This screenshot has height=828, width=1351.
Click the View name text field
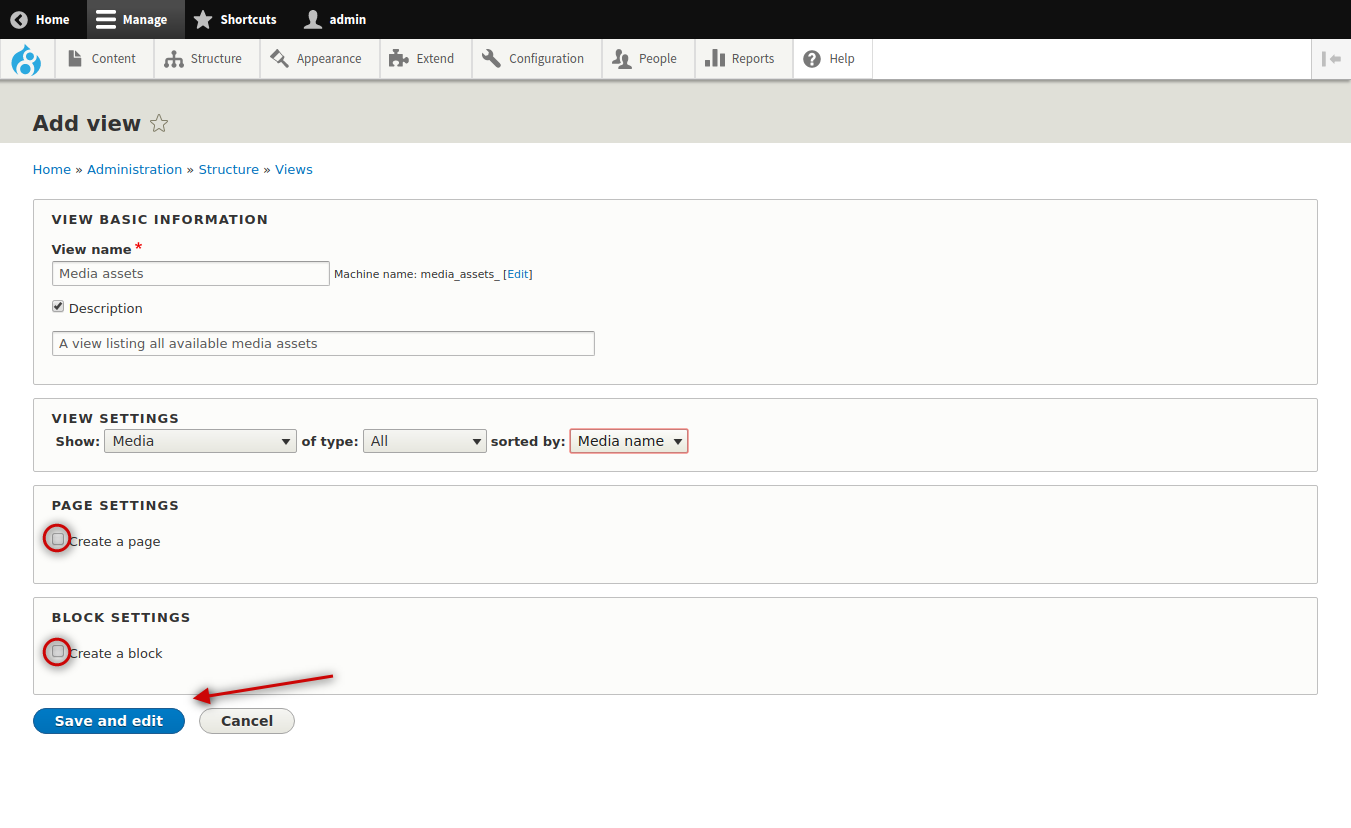click(x=190, y=274)
